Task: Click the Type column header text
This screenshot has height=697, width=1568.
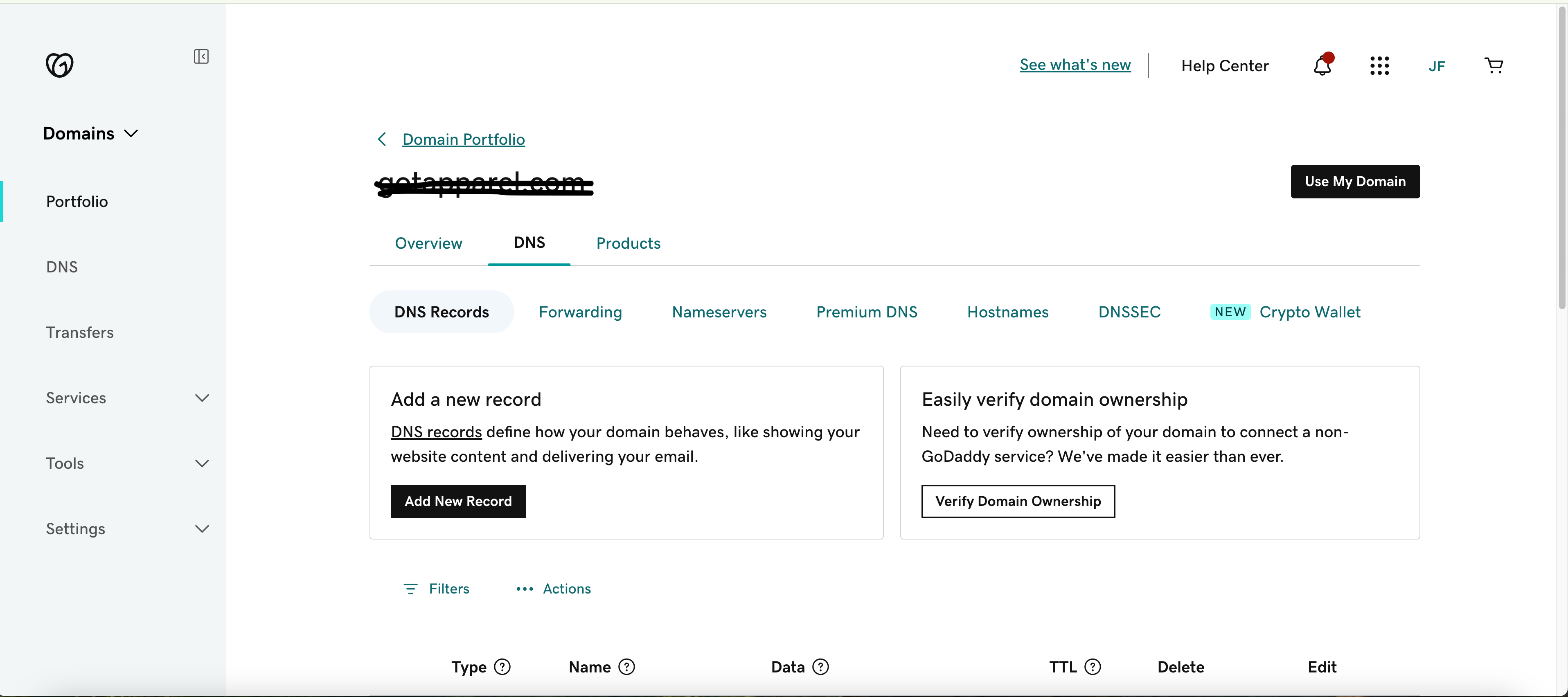Action: click(469, 667)
